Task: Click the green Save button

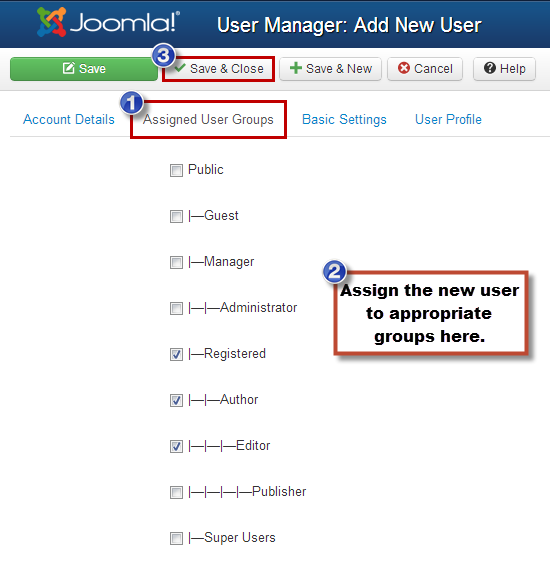Action: pyautogui.click(x=84, y=69)
